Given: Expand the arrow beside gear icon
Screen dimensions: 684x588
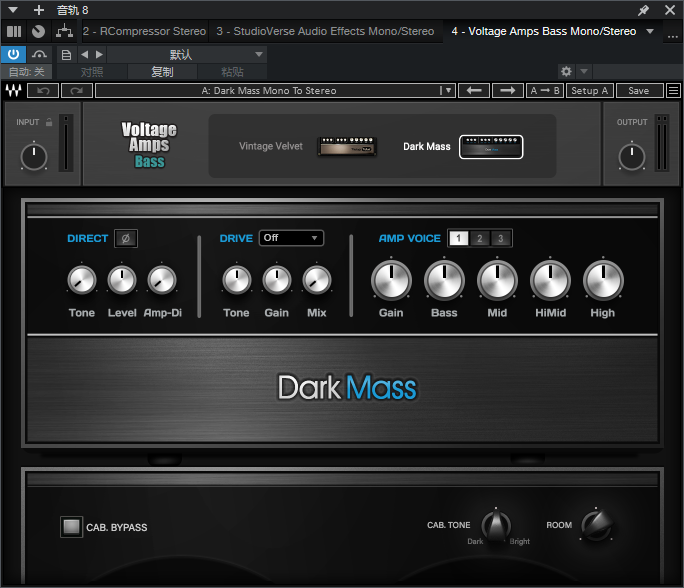Looking at the screenshot, I should point(584,71).
